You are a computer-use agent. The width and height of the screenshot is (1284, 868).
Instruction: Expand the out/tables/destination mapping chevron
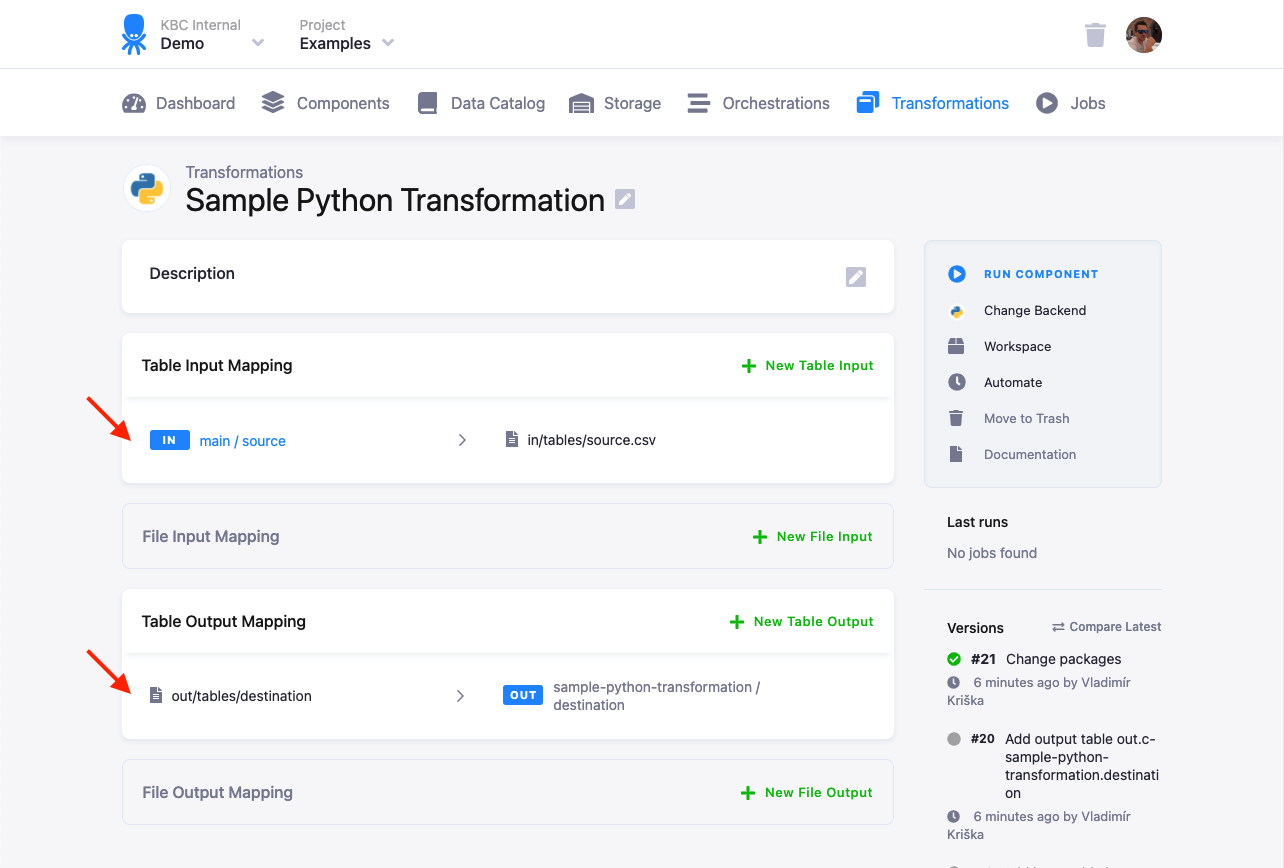pos(460,696)
